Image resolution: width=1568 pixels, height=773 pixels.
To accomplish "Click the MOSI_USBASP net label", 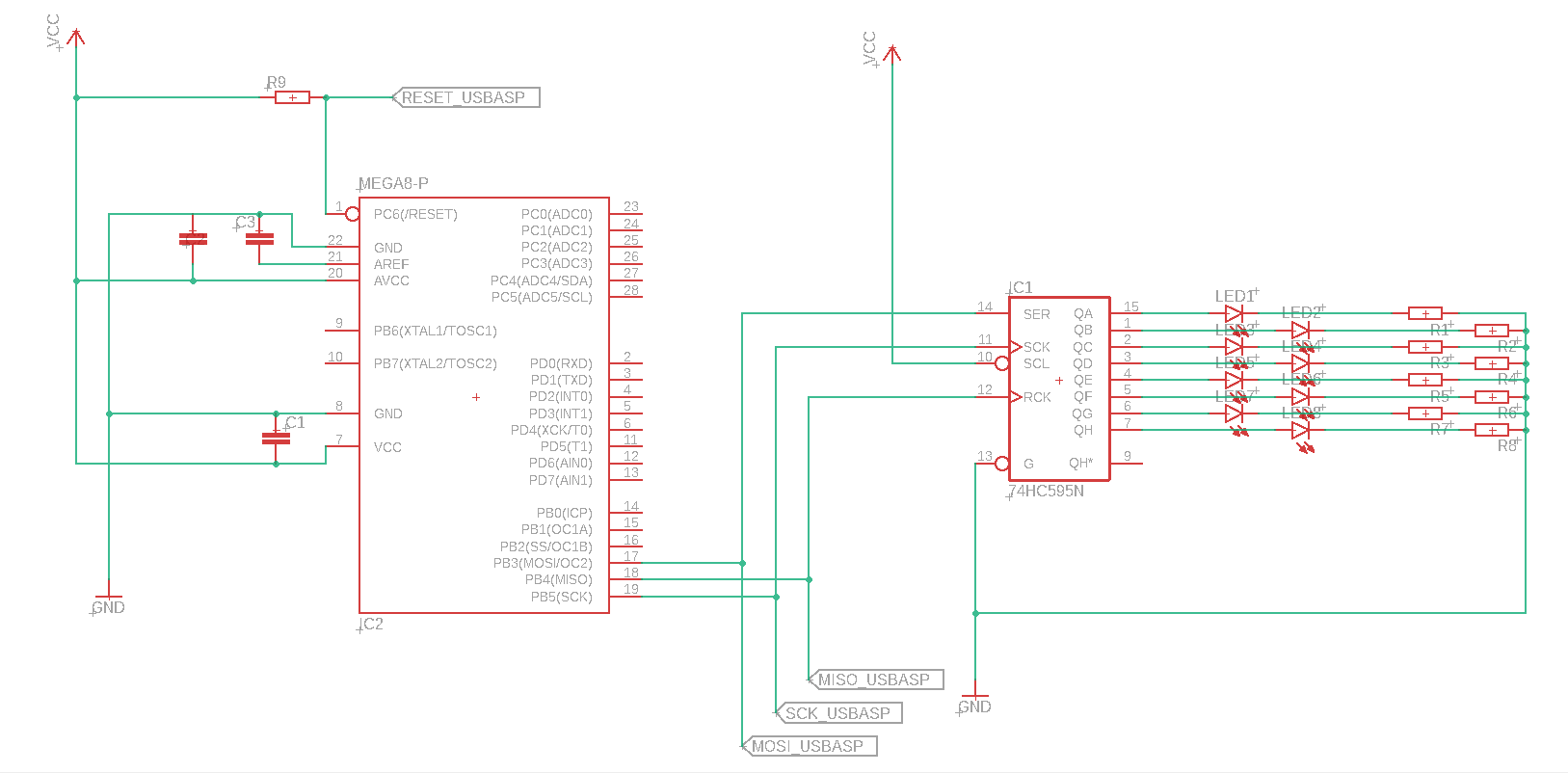I will pyautogui.click(x=810, y=746).
